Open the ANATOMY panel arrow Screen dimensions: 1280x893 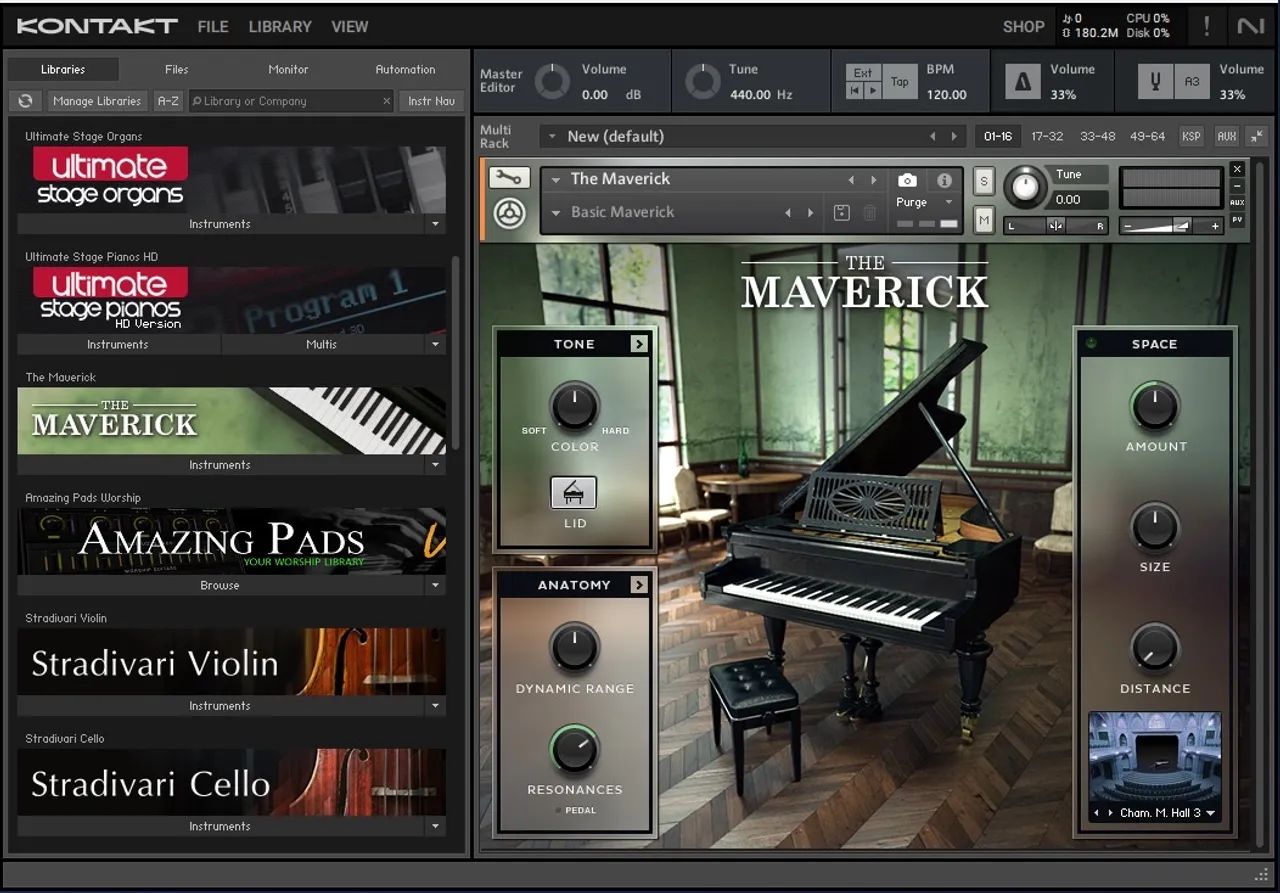pyautogui.click(x=639, y=585)
